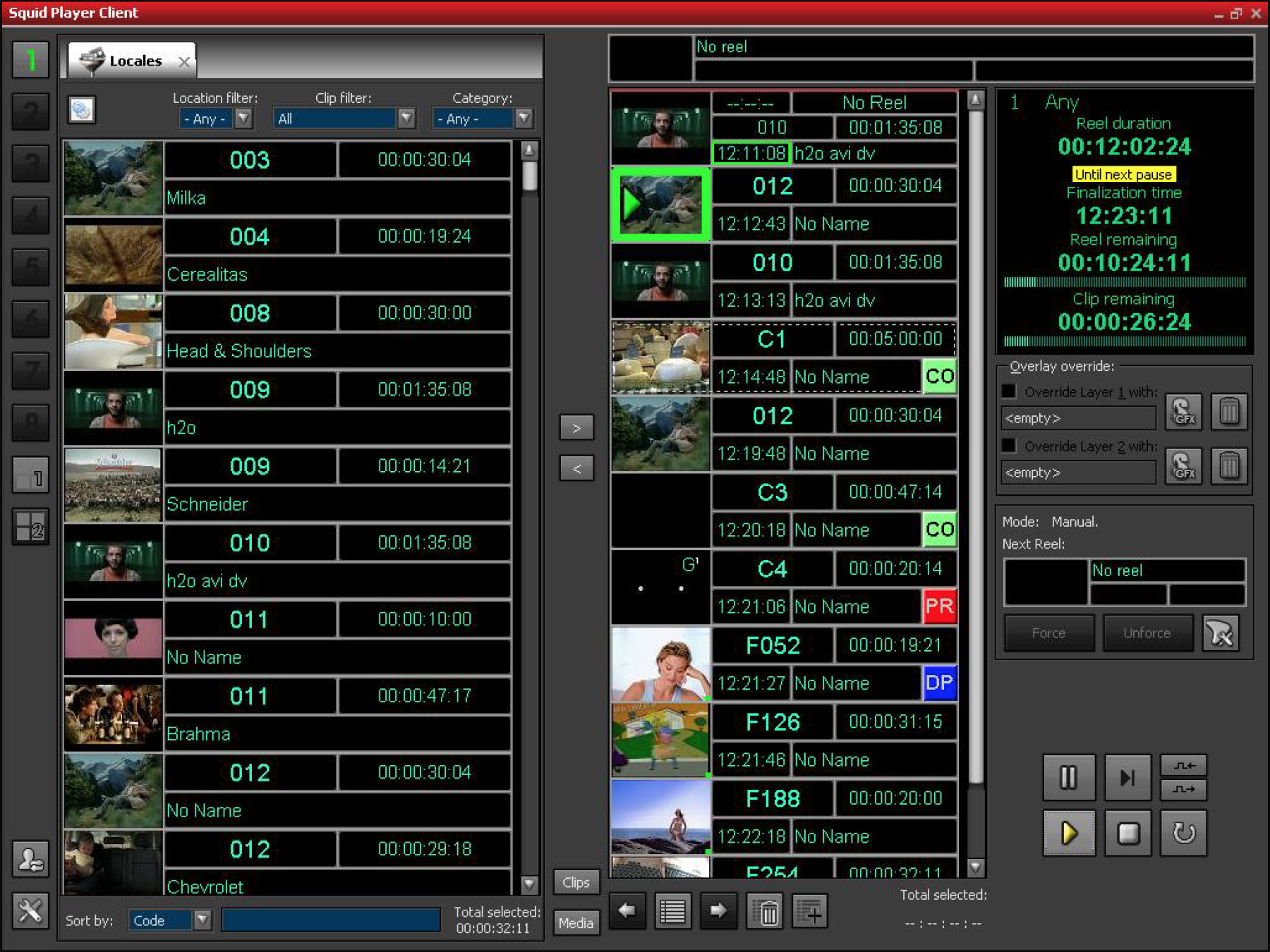Select the Head & Shoulders clip thumbnail
Screen dimensions: 1270x952
[x=113, y=331]
